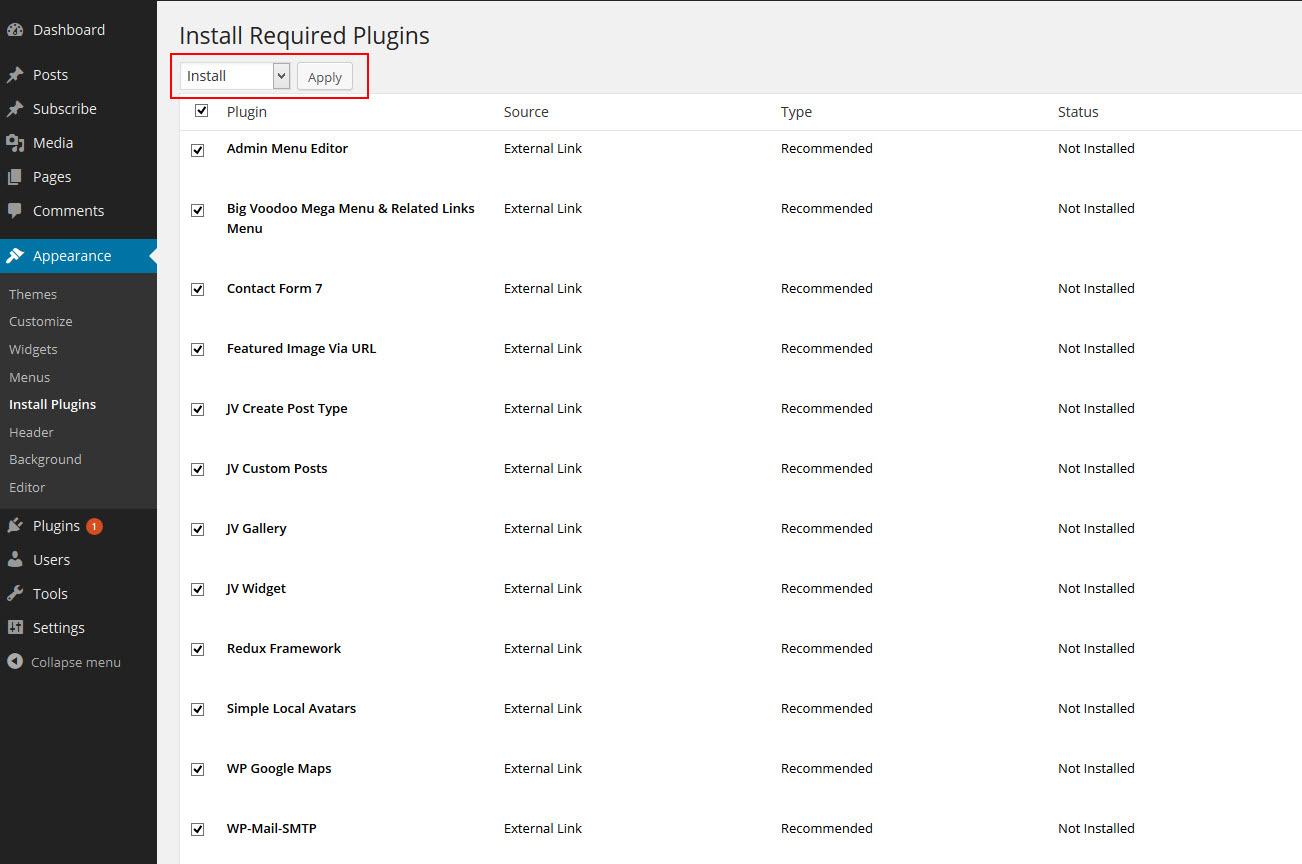
Task: Uncheck the Big Voodoo Mega Menu checkbox
Action: pyautogui.click(x=197, y=210)
